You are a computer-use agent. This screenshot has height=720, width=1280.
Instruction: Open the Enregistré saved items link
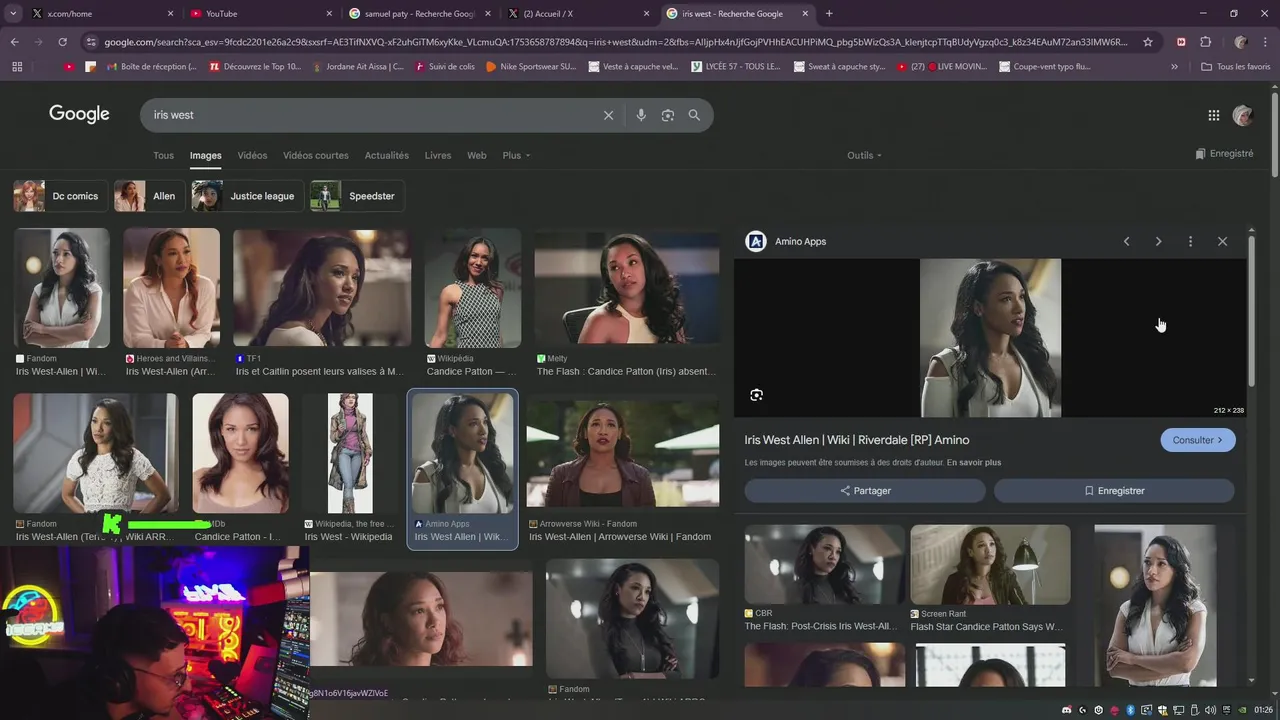click(x=1224, y=154)
